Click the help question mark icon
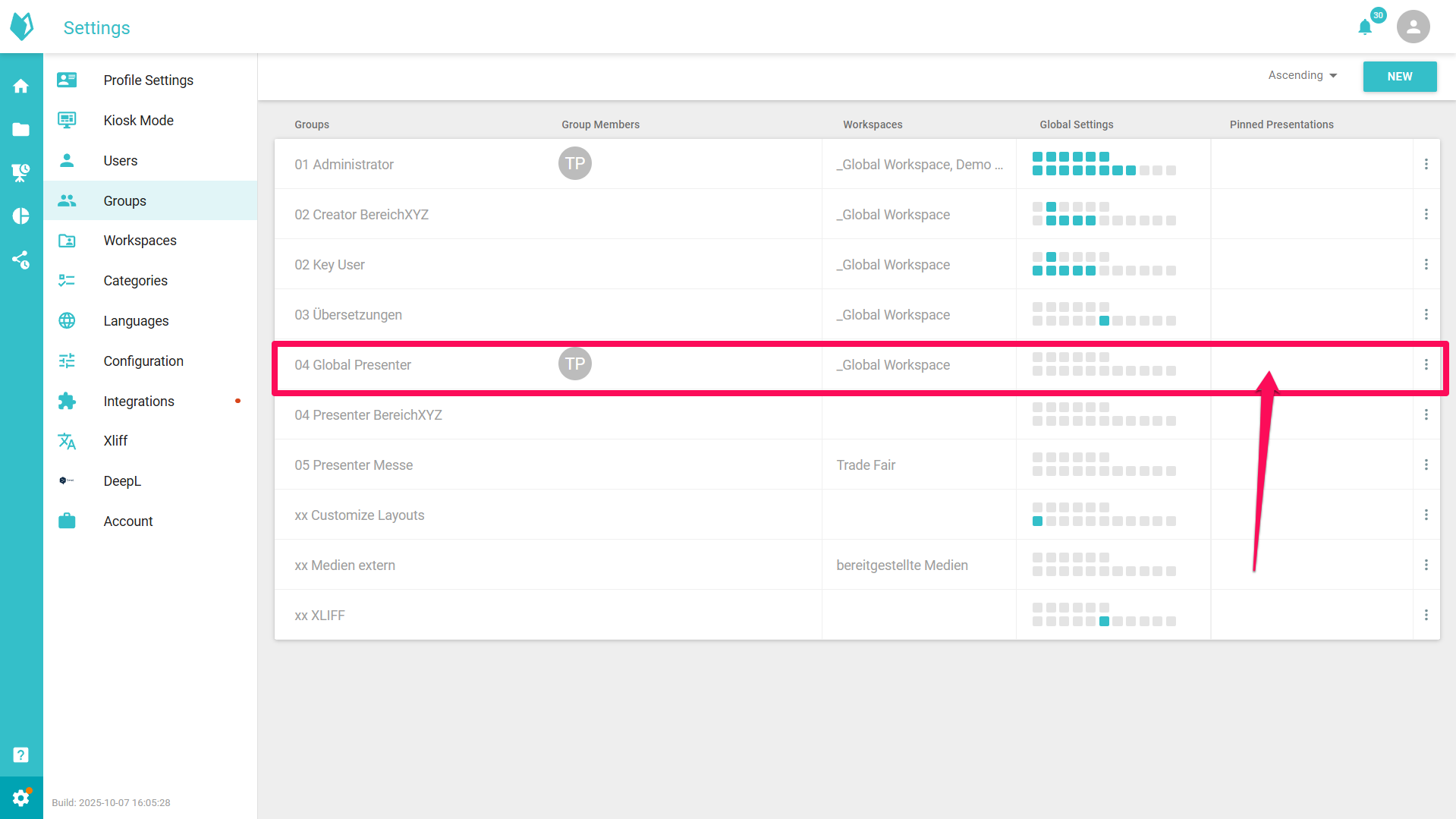 click(21, 754)
